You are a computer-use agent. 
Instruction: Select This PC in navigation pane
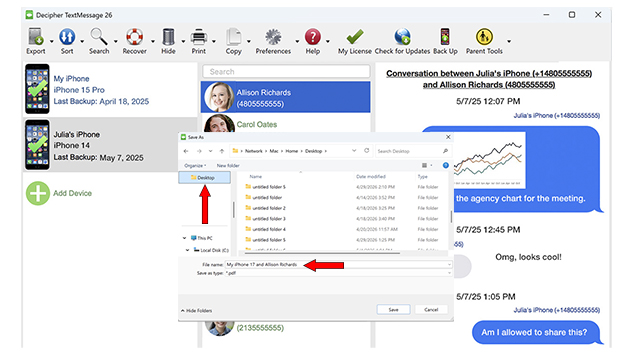point(202,238)
